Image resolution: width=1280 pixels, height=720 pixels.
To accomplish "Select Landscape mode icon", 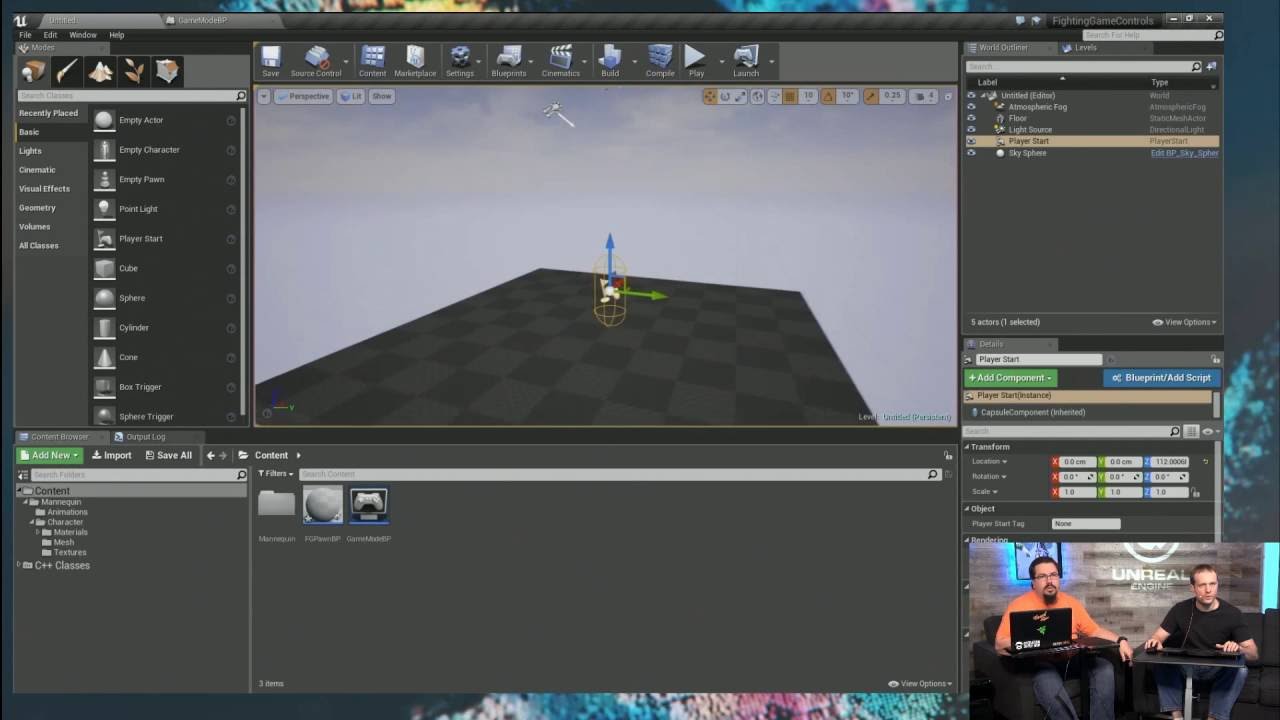I will pyautogui.click(x=100, y=71).
